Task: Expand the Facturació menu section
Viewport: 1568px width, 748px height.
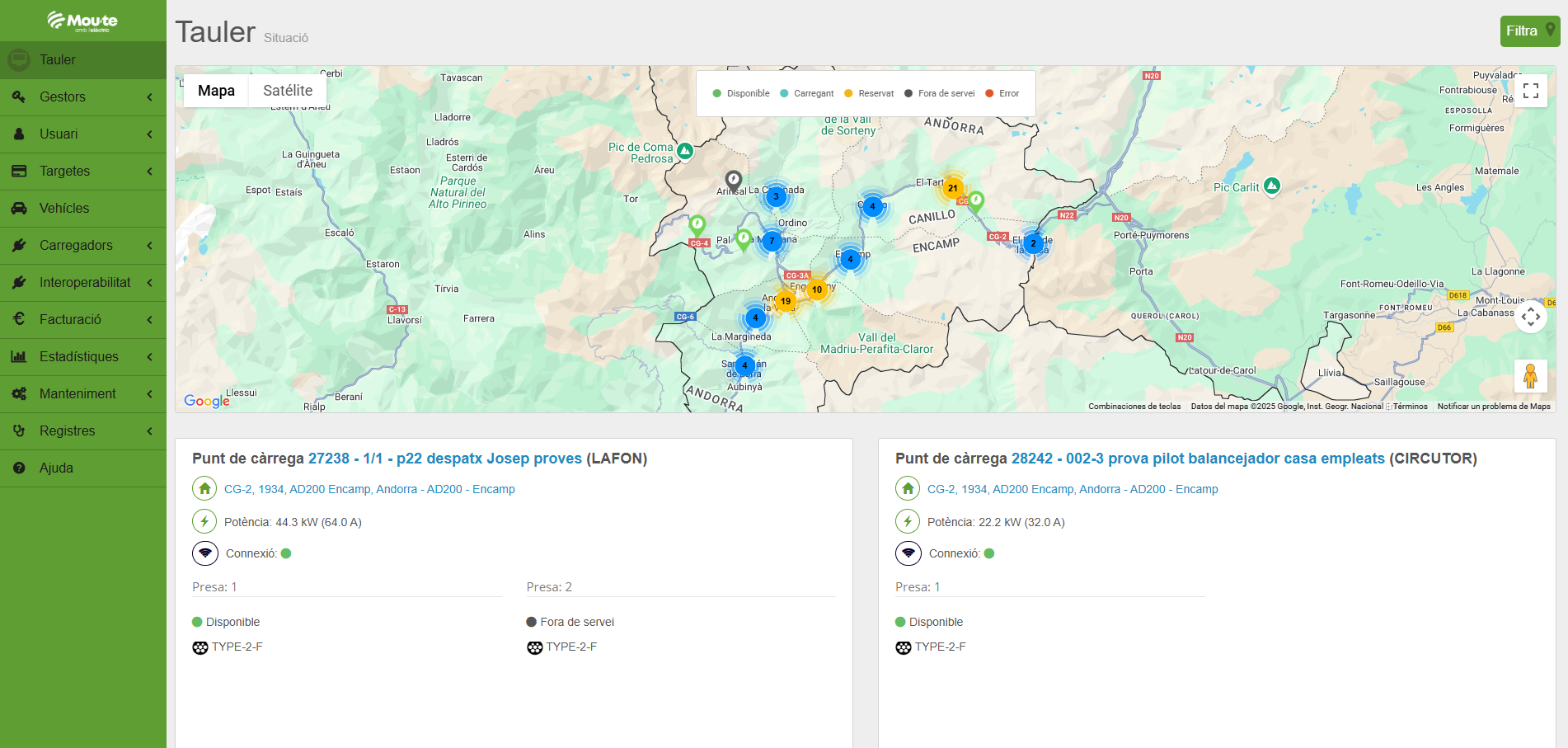Action: [x=82, y=319]
